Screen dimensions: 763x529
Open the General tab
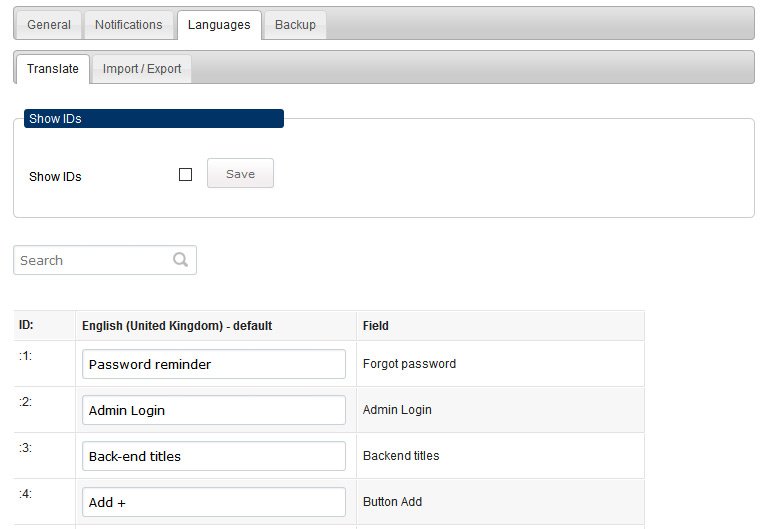[49, 25]
